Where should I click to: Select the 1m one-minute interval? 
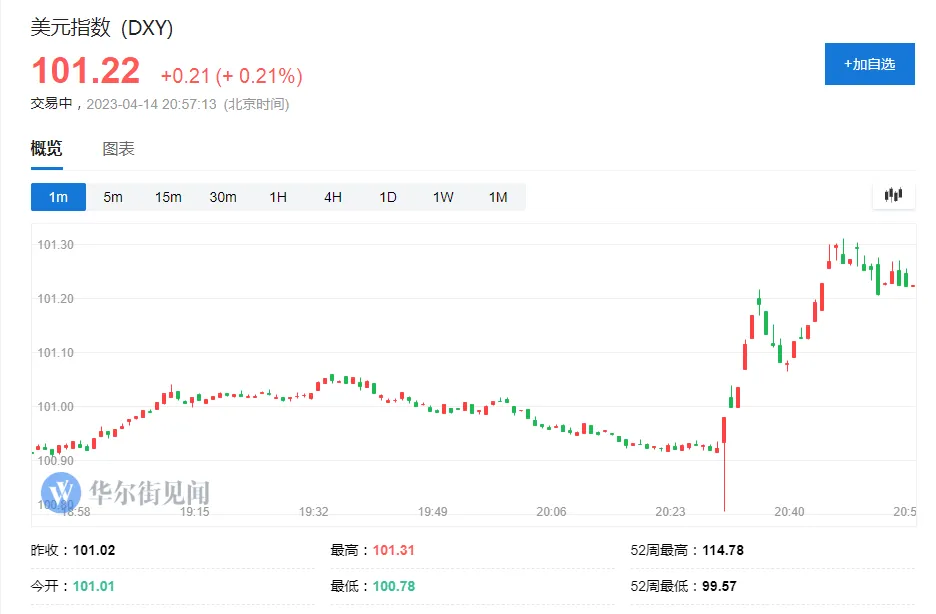[58, 197]
